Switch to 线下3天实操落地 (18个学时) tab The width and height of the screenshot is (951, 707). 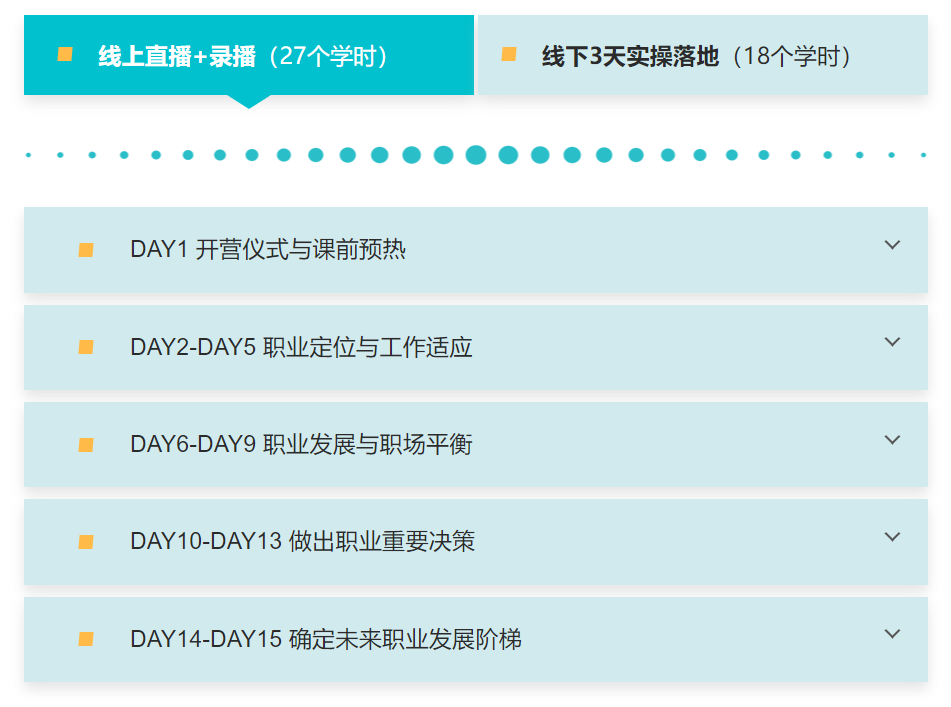point(698,56)
